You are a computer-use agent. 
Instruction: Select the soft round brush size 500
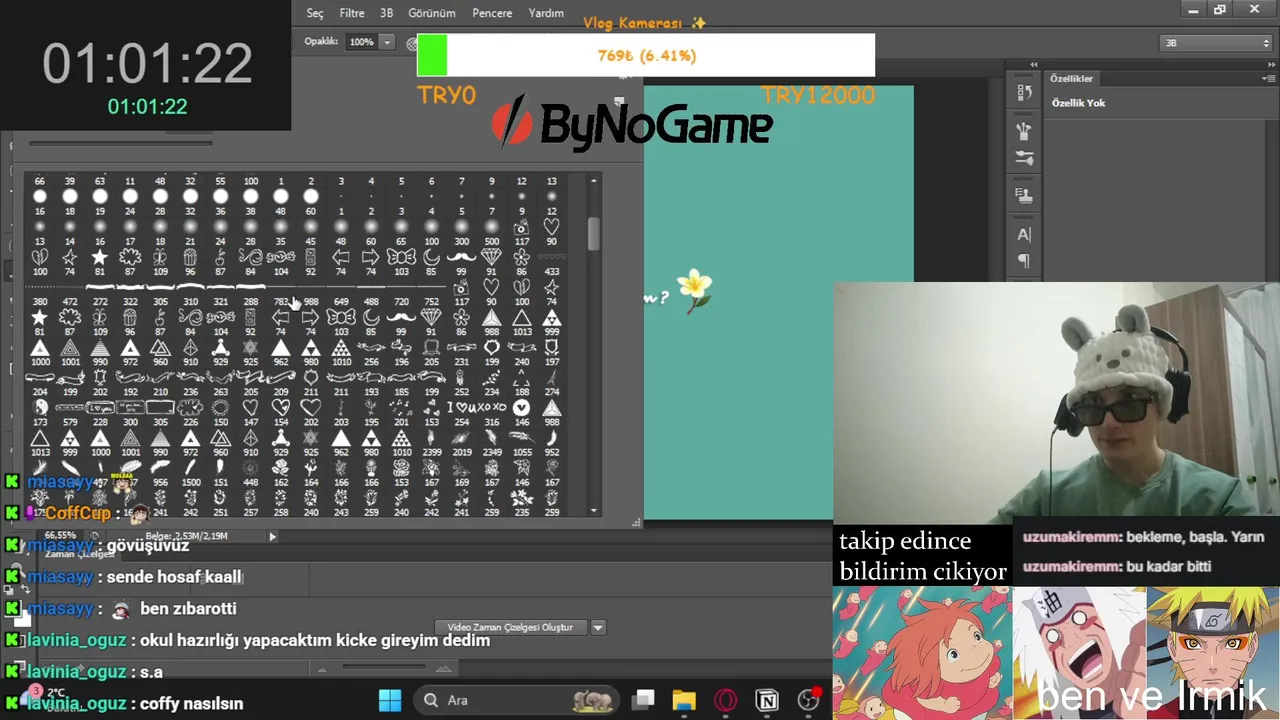[x=491, y=232]
